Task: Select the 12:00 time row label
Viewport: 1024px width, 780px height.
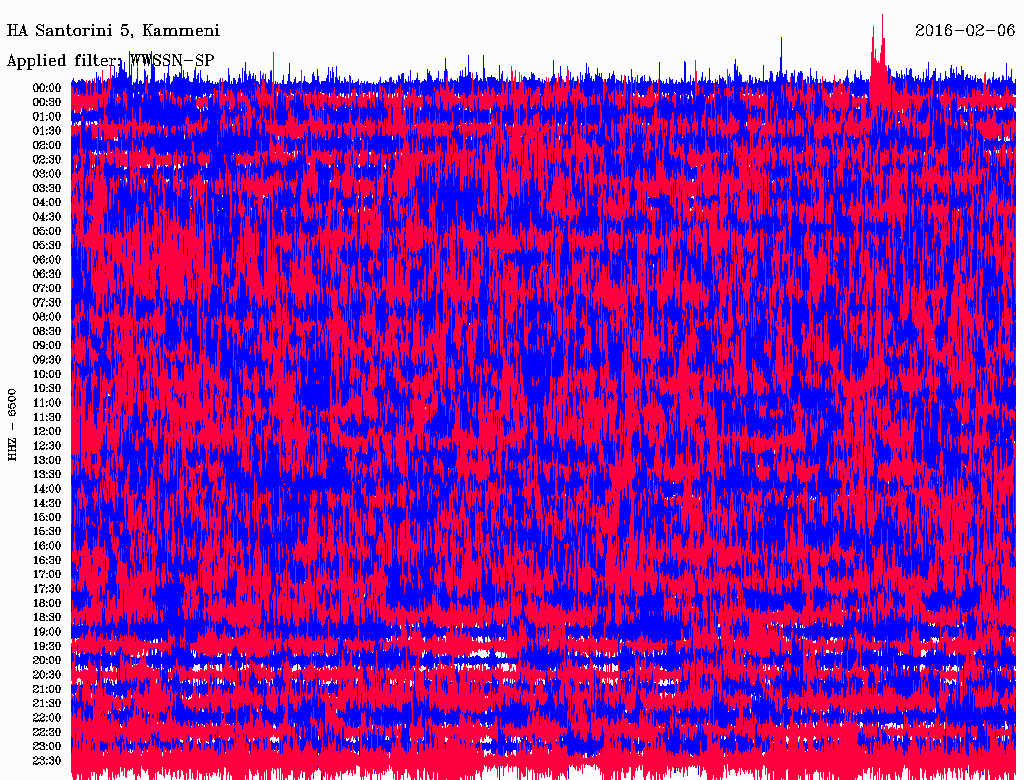Action: click(x=46, y=431)
